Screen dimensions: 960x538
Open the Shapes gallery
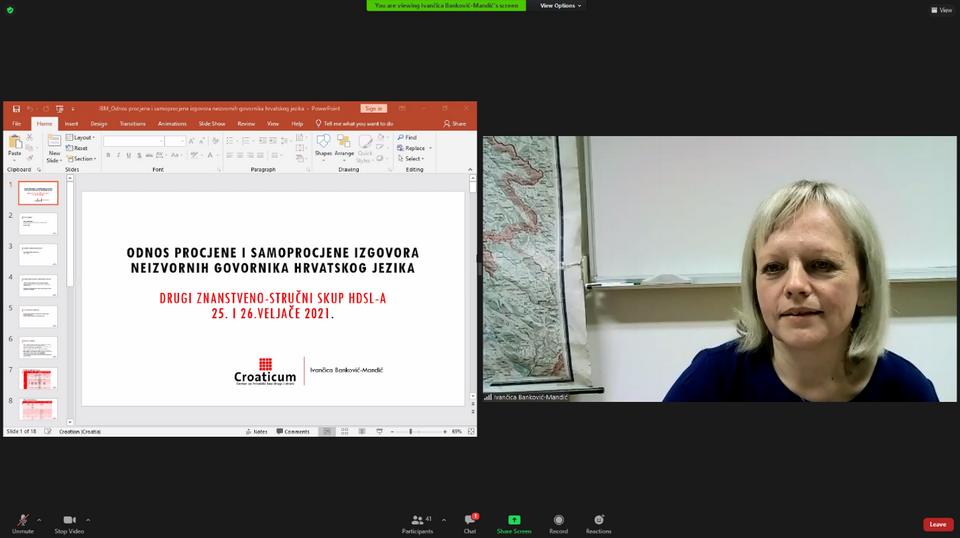pos(323,142)
